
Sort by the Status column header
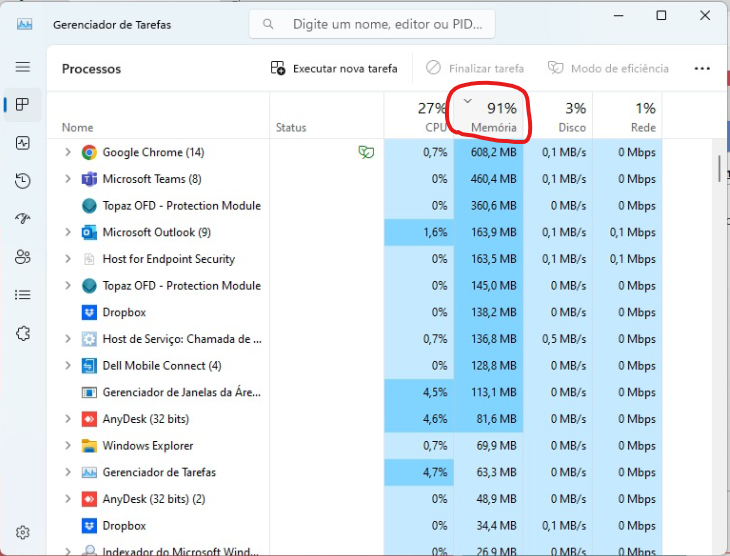pos(326,115)
